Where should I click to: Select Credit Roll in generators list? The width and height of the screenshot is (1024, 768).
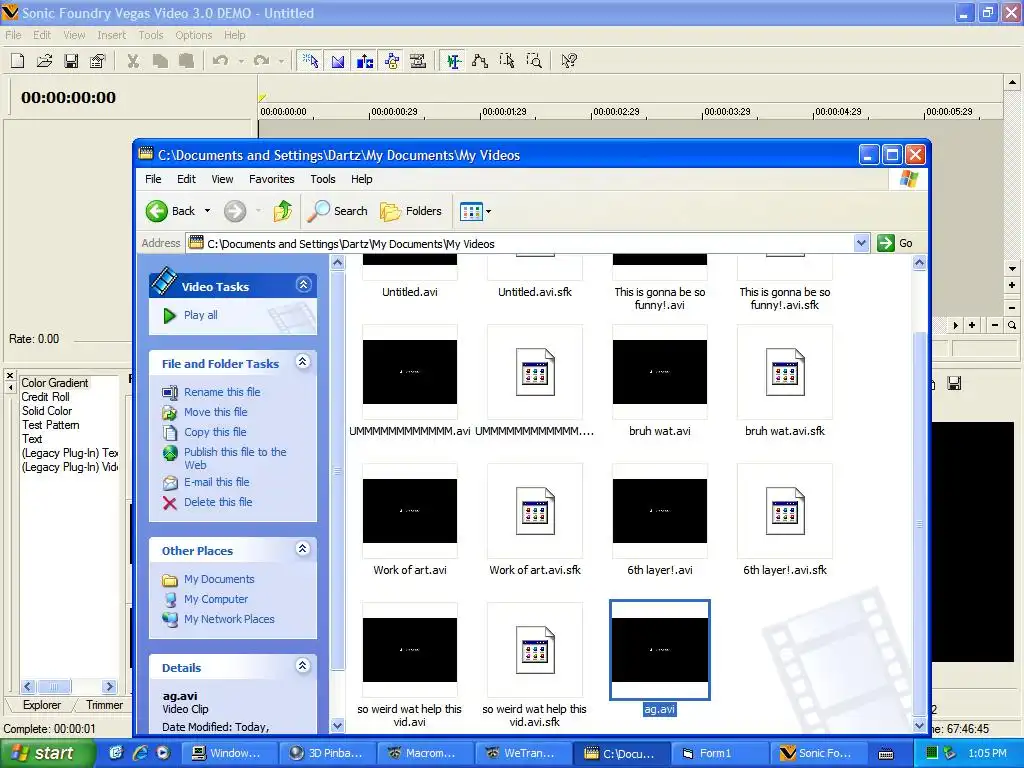(45, 397)
